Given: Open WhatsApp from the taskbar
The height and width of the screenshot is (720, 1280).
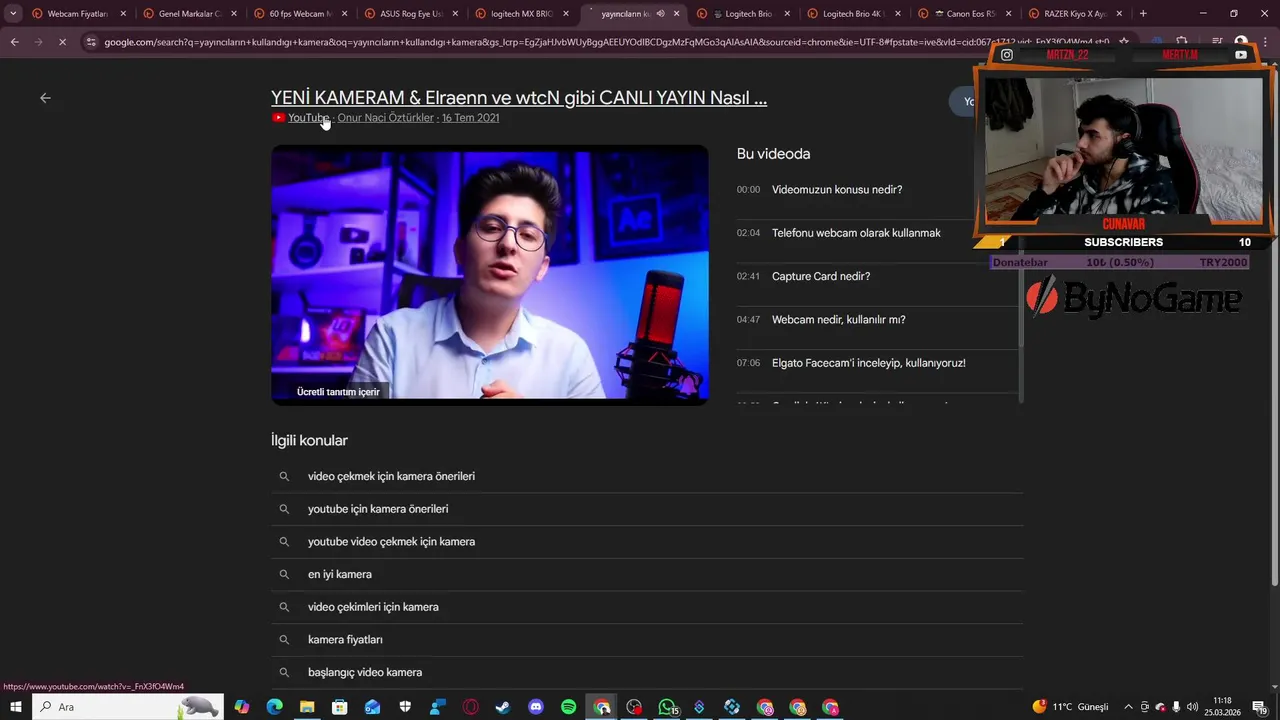Looking at the screenshot, I should [667, 707].
